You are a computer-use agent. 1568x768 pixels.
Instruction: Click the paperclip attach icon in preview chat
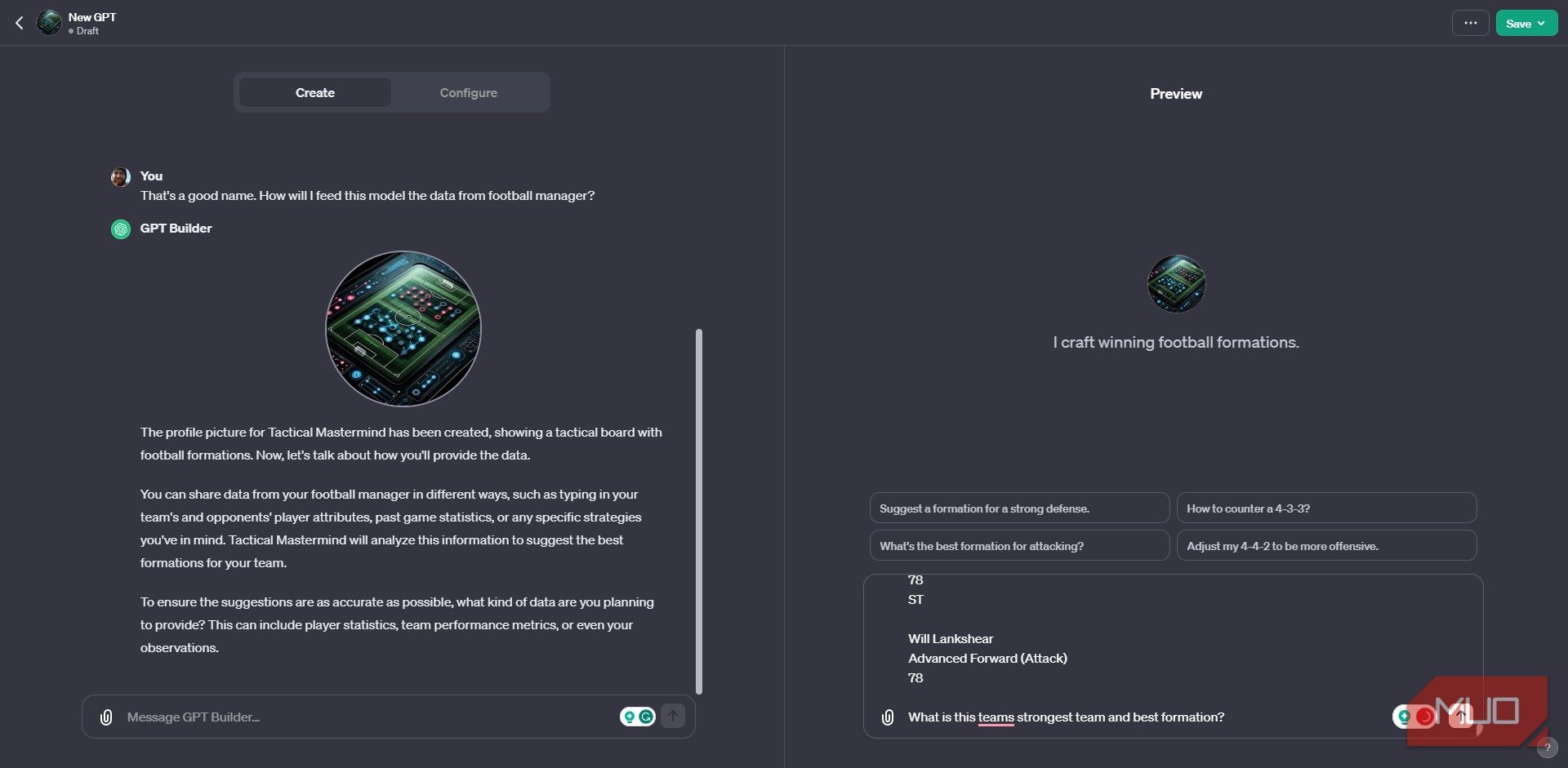pos(888,717)
